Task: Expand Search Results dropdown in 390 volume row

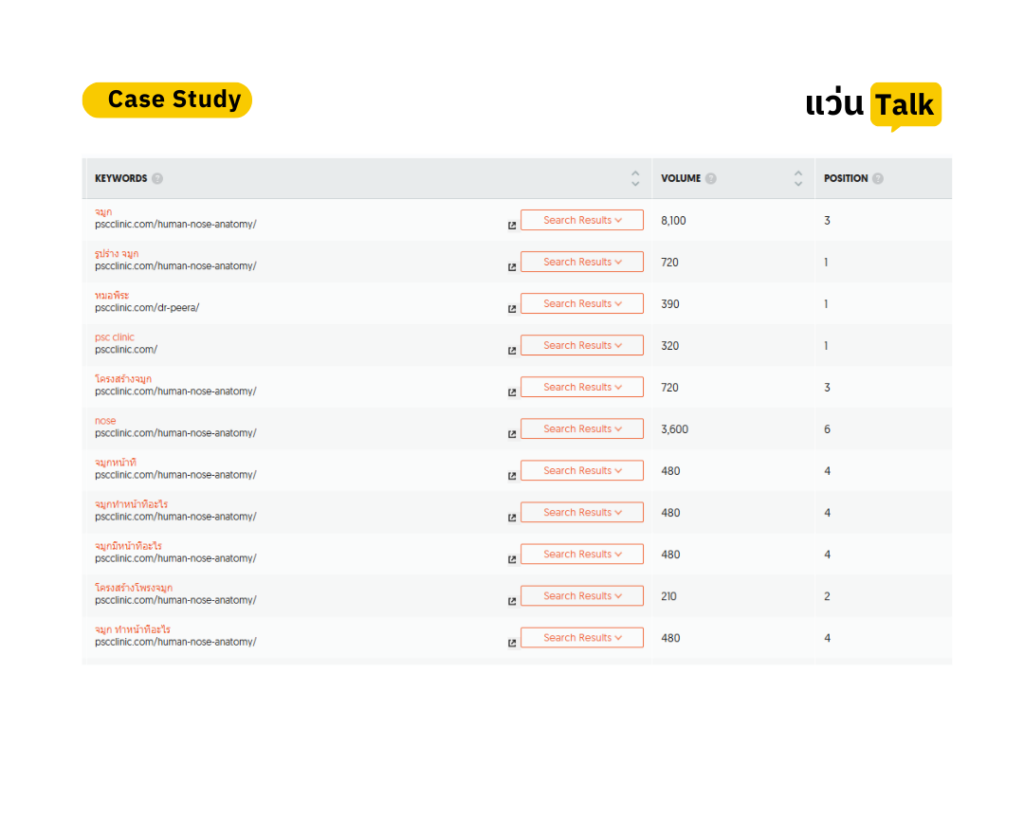Action: click(582, 303)
